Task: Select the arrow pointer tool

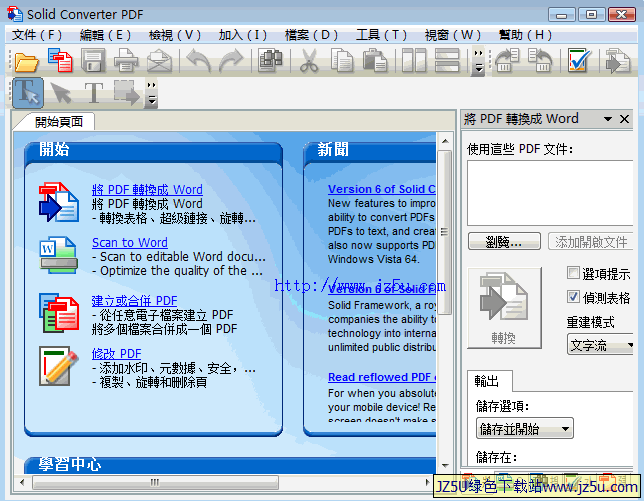Action: [61, 92]
